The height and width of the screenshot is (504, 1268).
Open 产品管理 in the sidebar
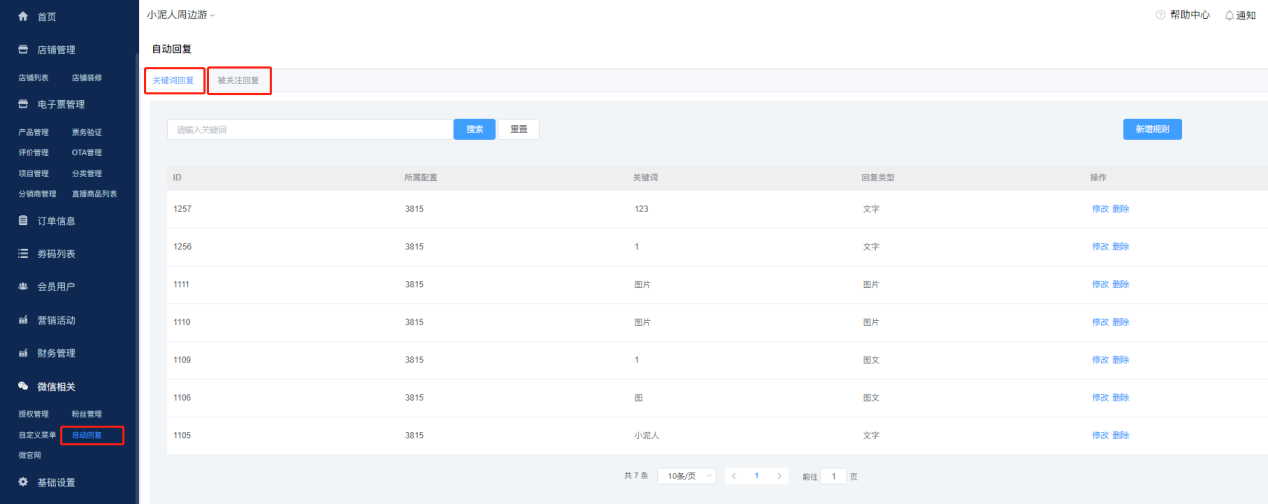tap(33, 132)
